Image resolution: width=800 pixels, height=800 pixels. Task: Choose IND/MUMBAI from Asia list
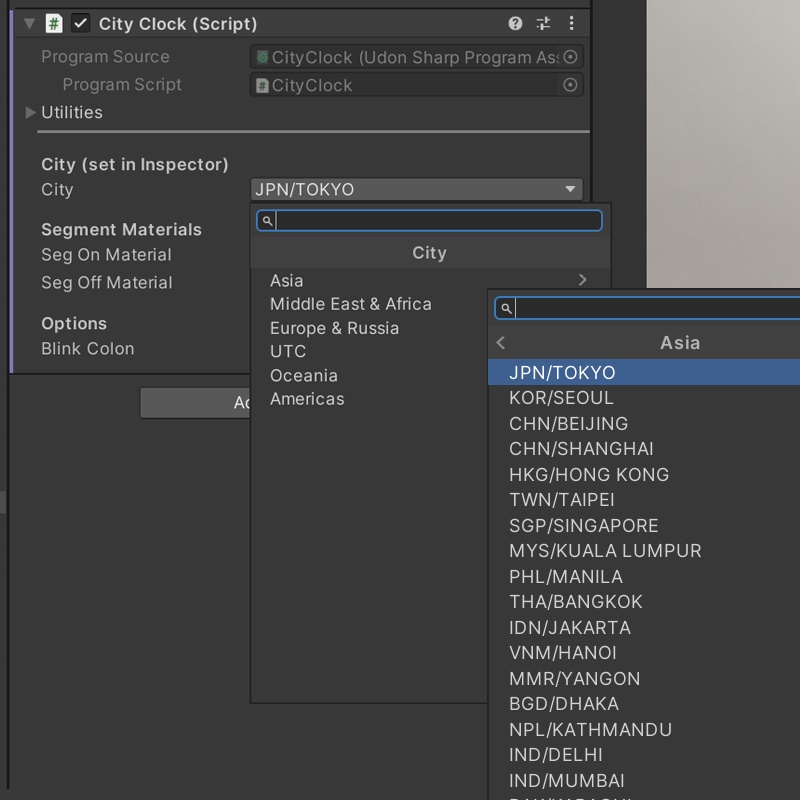click(644, 781)
